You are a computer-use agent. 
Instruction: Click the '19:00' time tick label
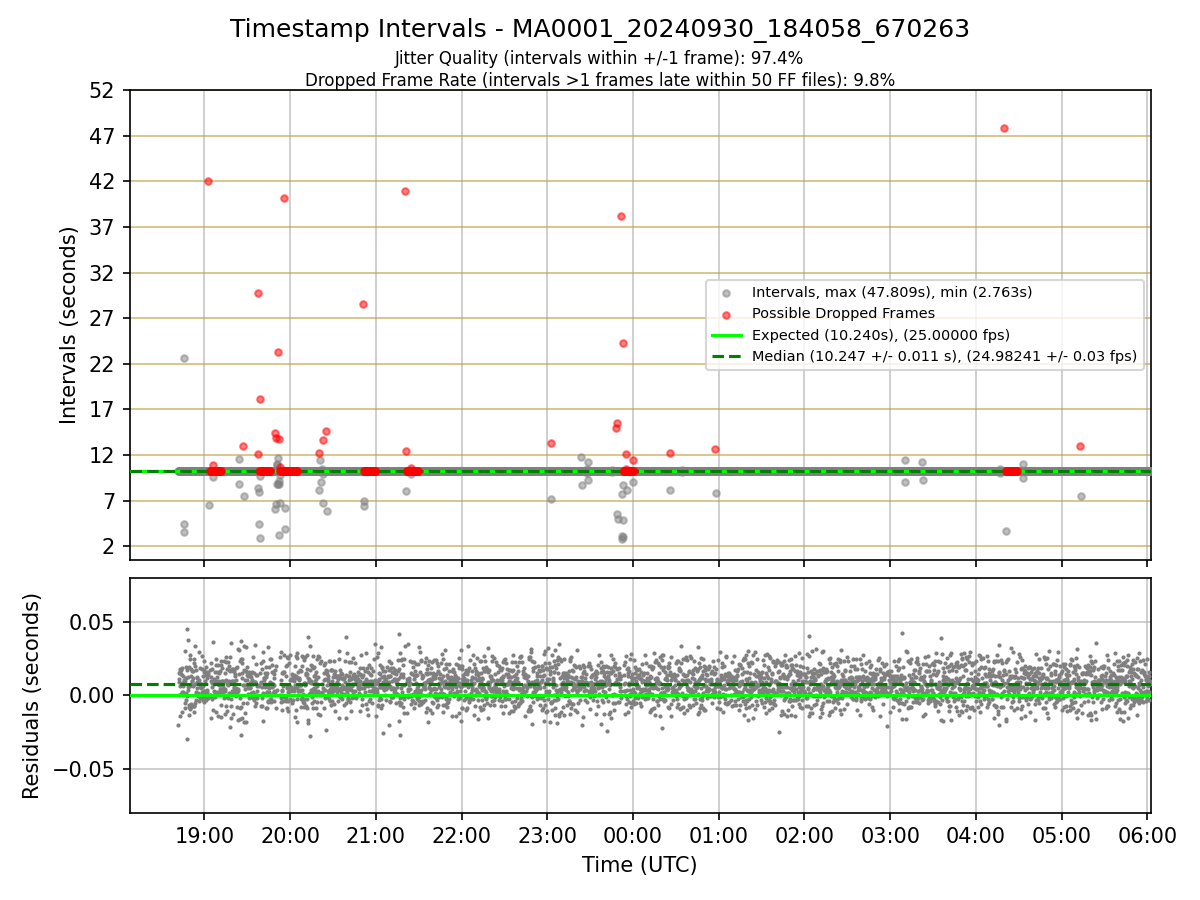[x=204, y=835]
